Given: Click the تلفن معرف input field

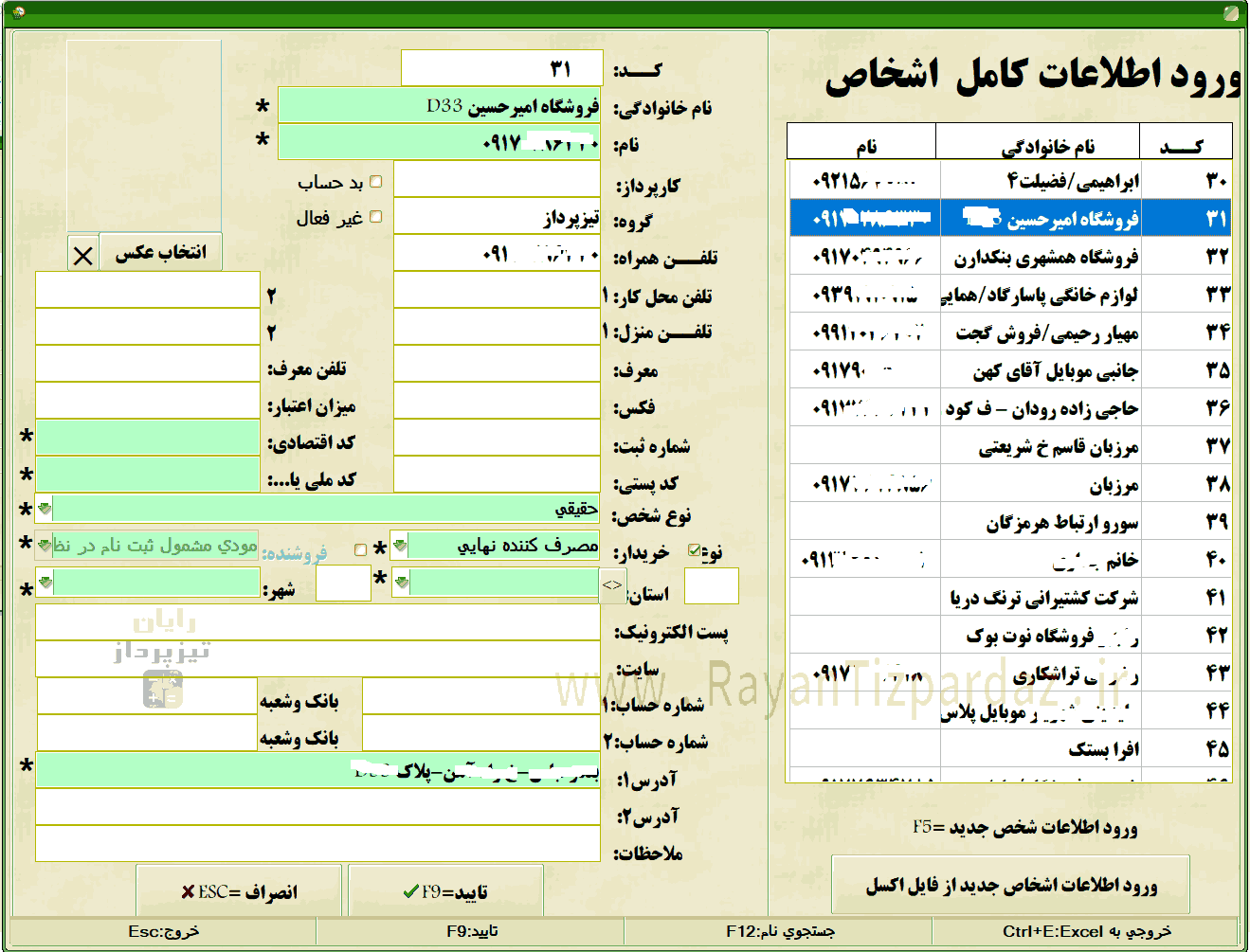Looking at the screenshot, I should (x=148, y=365).
